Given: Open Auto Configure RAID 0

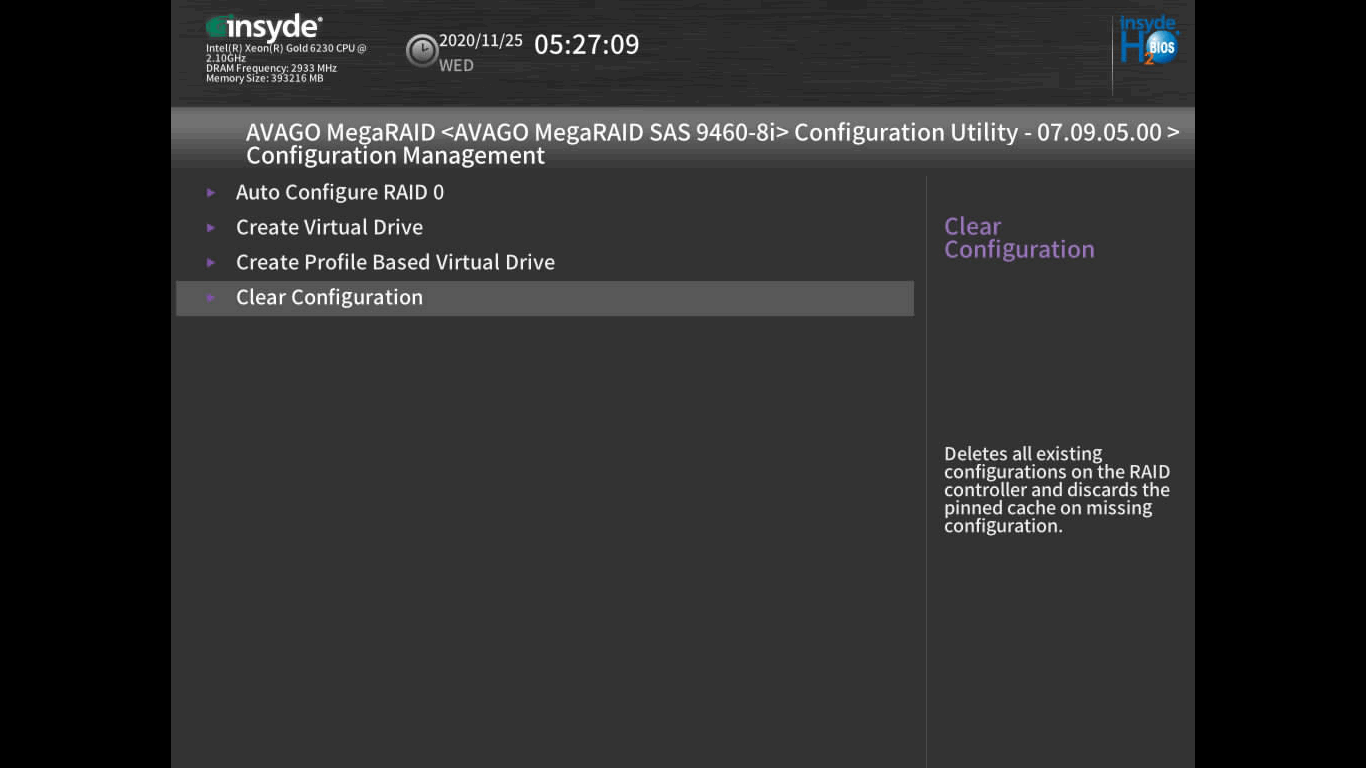Looking at the screenshot, I should tap(339, 192).
